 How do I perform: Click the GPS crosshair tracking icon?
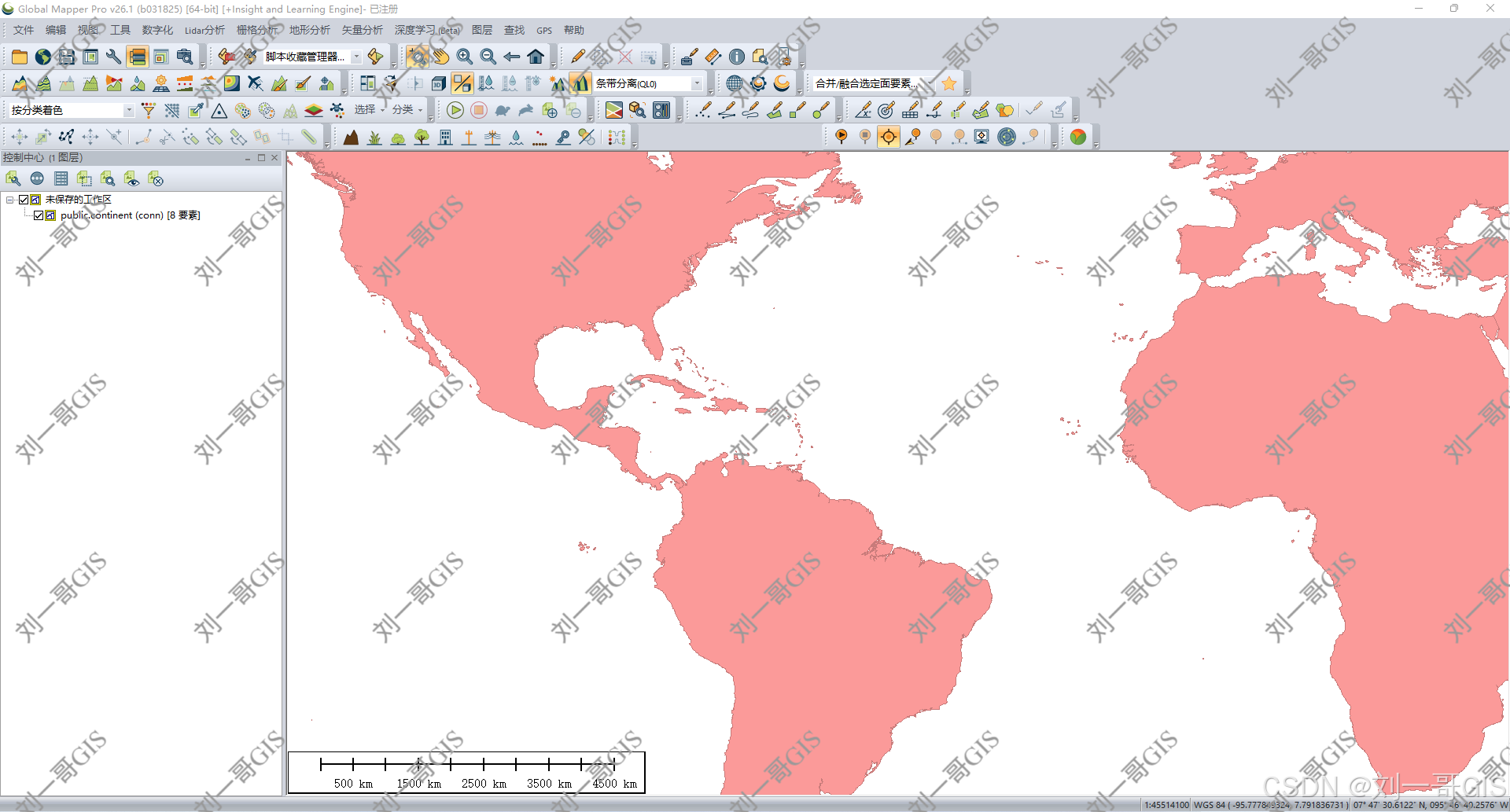[x=889, y=137]
